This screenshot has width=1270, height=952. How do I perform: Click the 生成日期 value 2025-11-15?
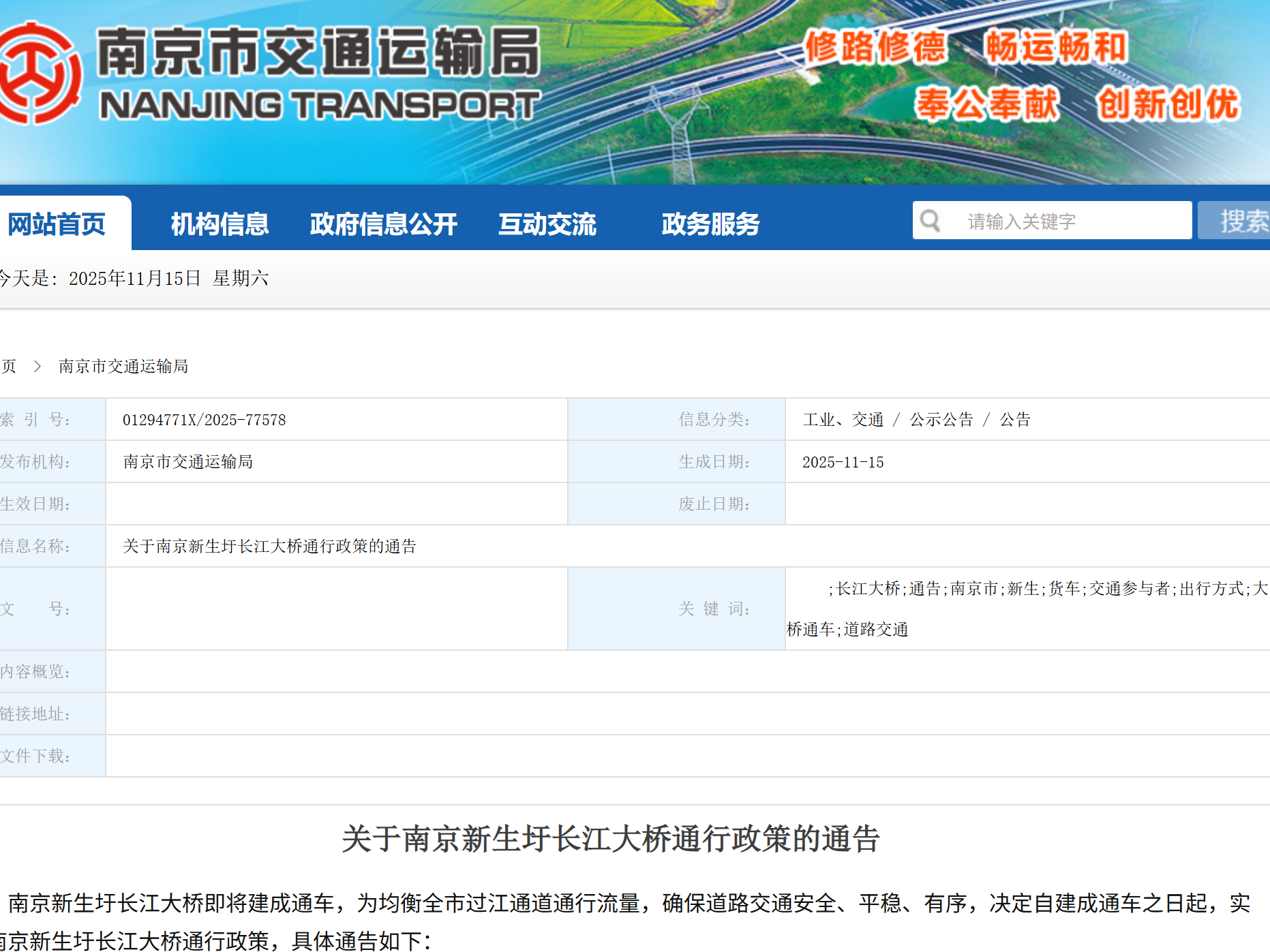click(x=843, y=462)
